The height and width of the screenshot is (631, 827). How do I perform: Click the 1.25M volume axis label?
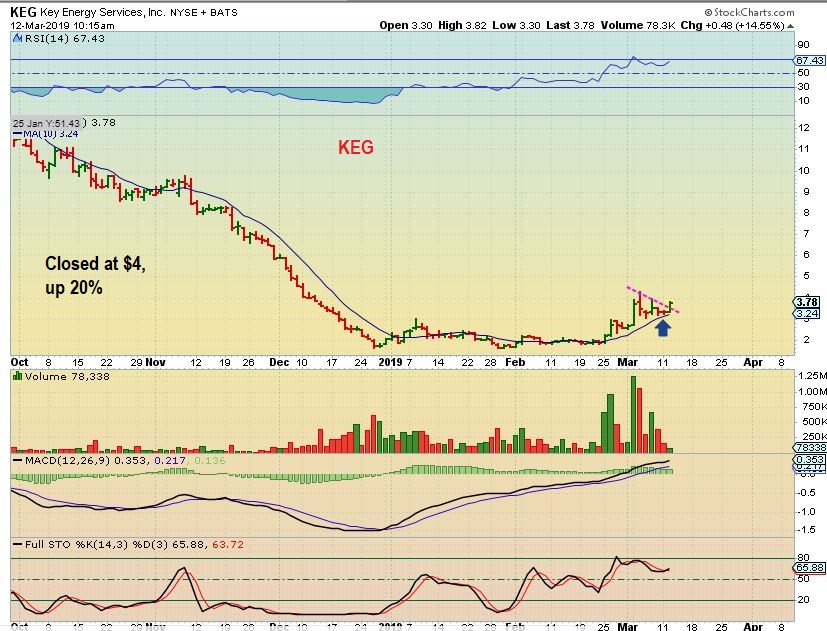pos(812,376)
